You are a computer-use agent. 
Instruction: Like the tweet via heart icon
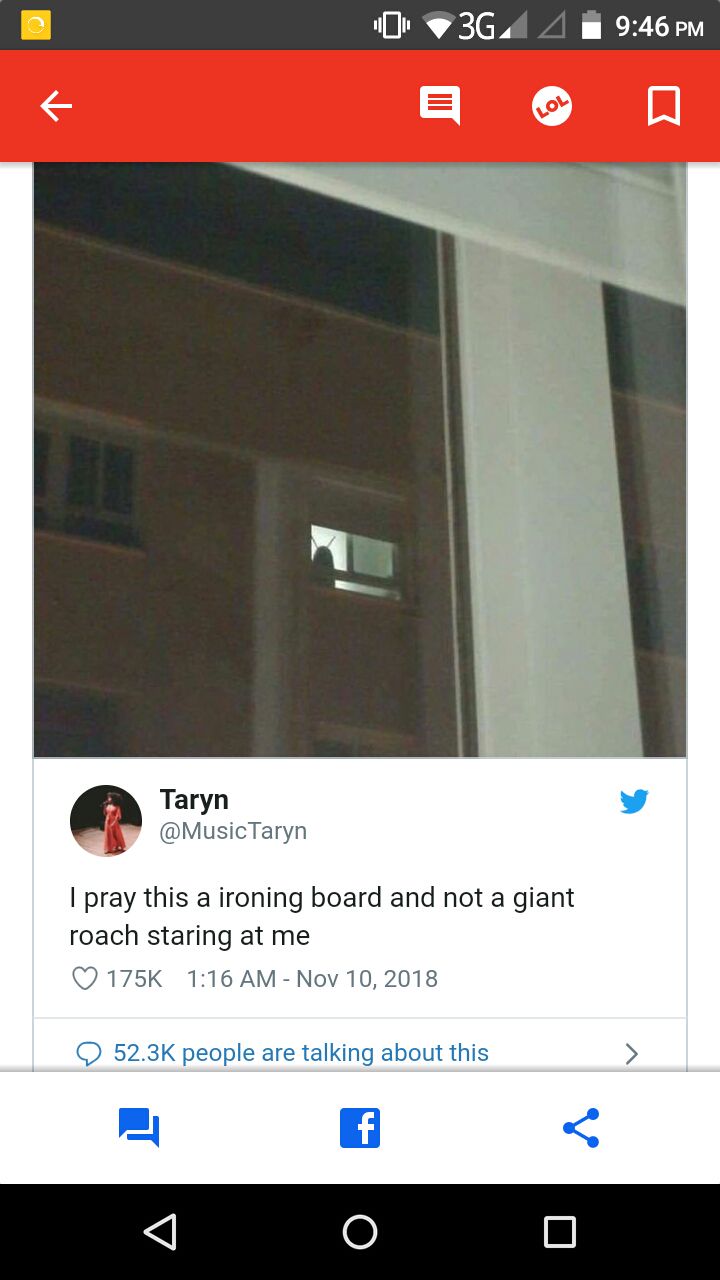click(86, 978)
